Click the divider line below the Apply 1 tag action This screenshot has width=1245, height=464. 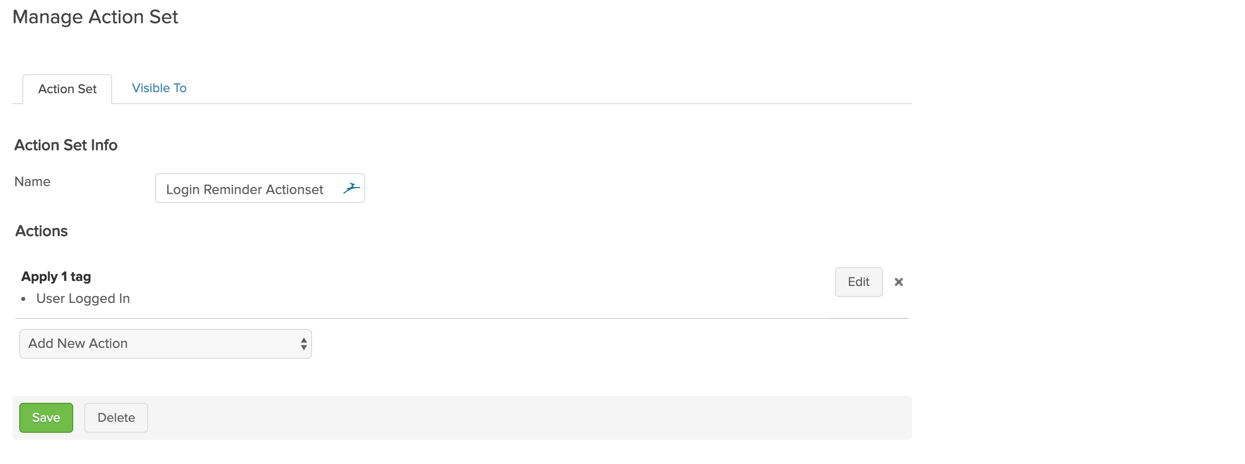tap(462, 318)
